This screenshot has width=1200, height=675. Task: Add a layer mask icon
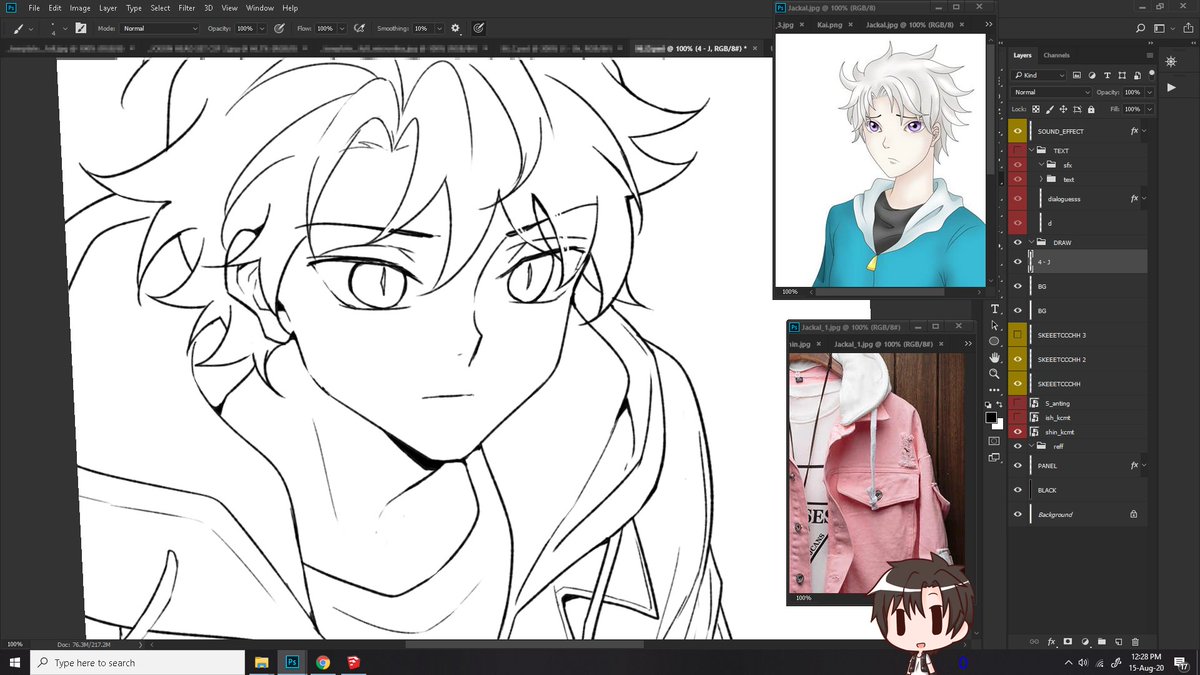click(1068, 642)
